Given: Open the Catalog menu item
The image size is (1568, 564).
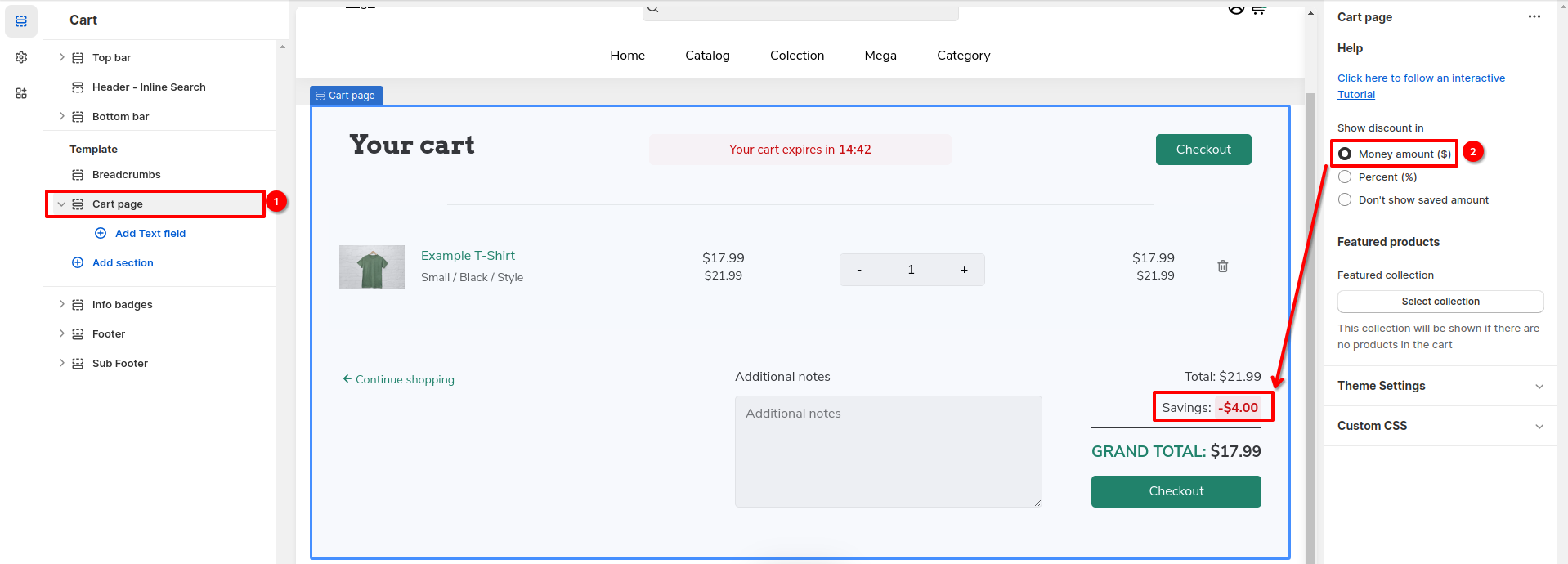Looking at the screenshot, I should 707,56.
